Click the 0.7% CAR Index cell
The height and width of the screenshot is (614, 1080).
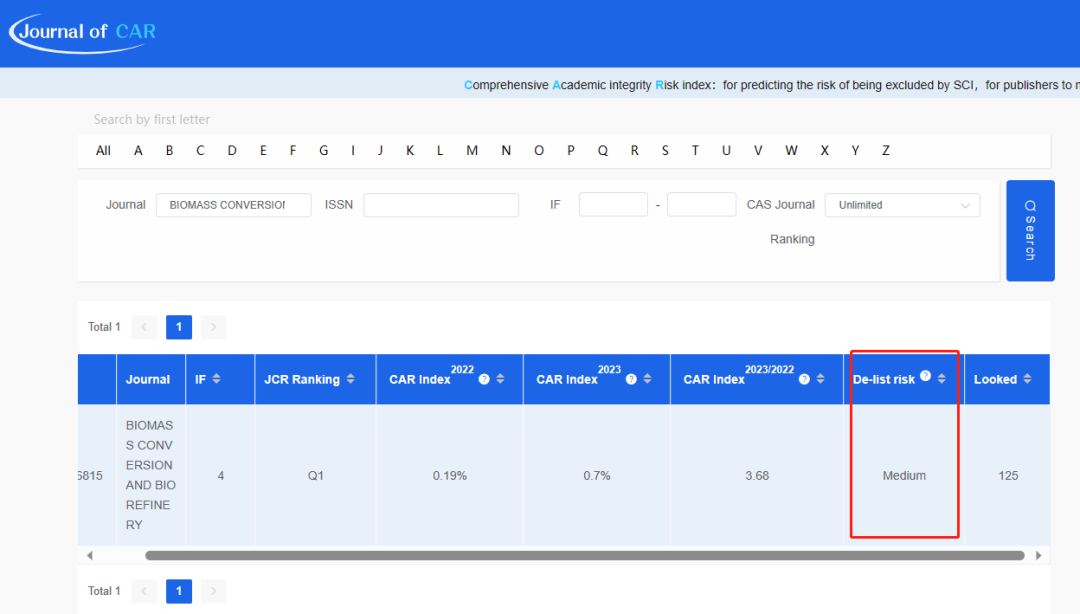(x=596, y=475)
